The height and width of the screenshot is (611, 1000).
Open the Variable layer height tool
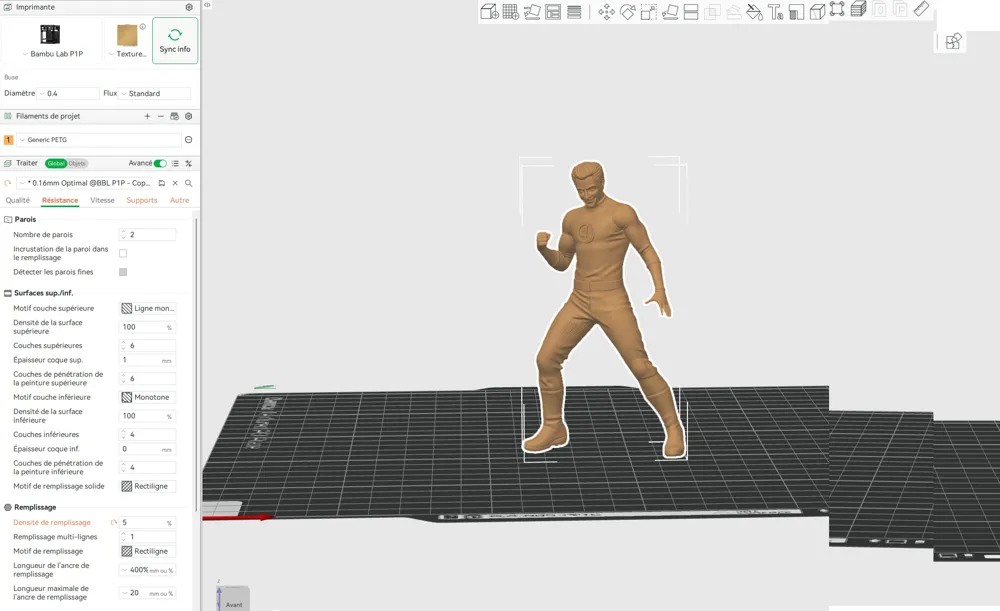tap(574, 12)
